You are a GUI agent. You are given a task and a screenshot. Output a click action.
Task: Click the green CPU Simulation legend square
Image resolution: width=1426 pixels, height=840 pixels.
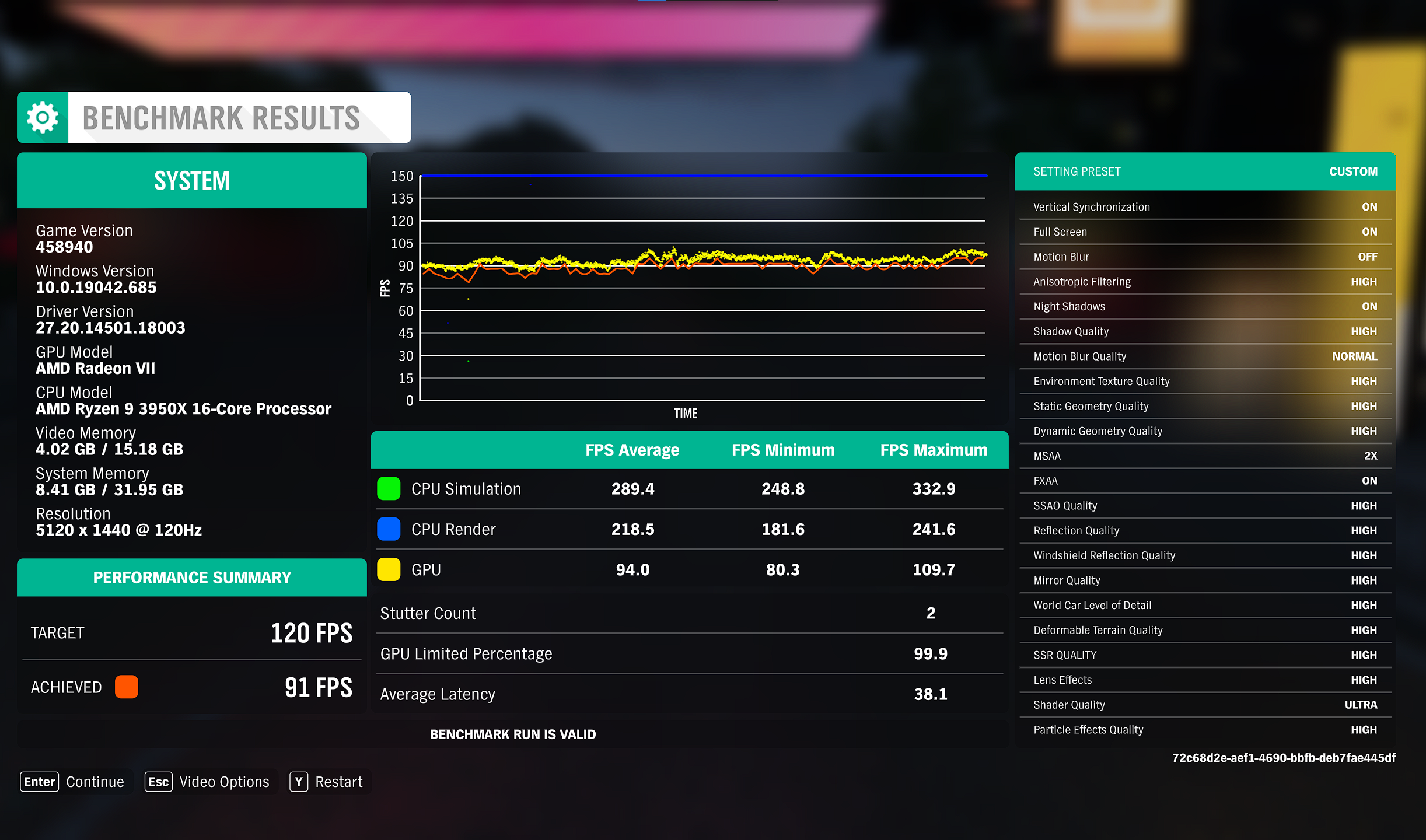pyautogui.click(x=389, y=489)
